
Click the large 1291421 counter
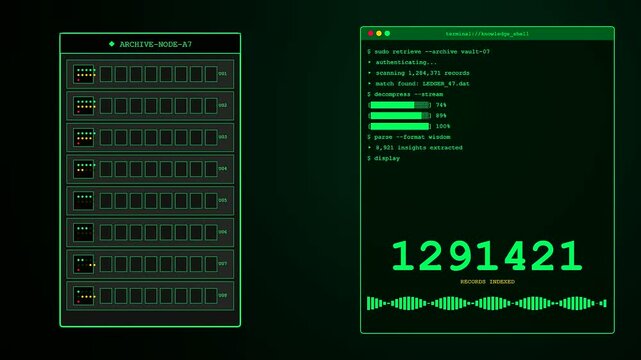coord(487,256)
